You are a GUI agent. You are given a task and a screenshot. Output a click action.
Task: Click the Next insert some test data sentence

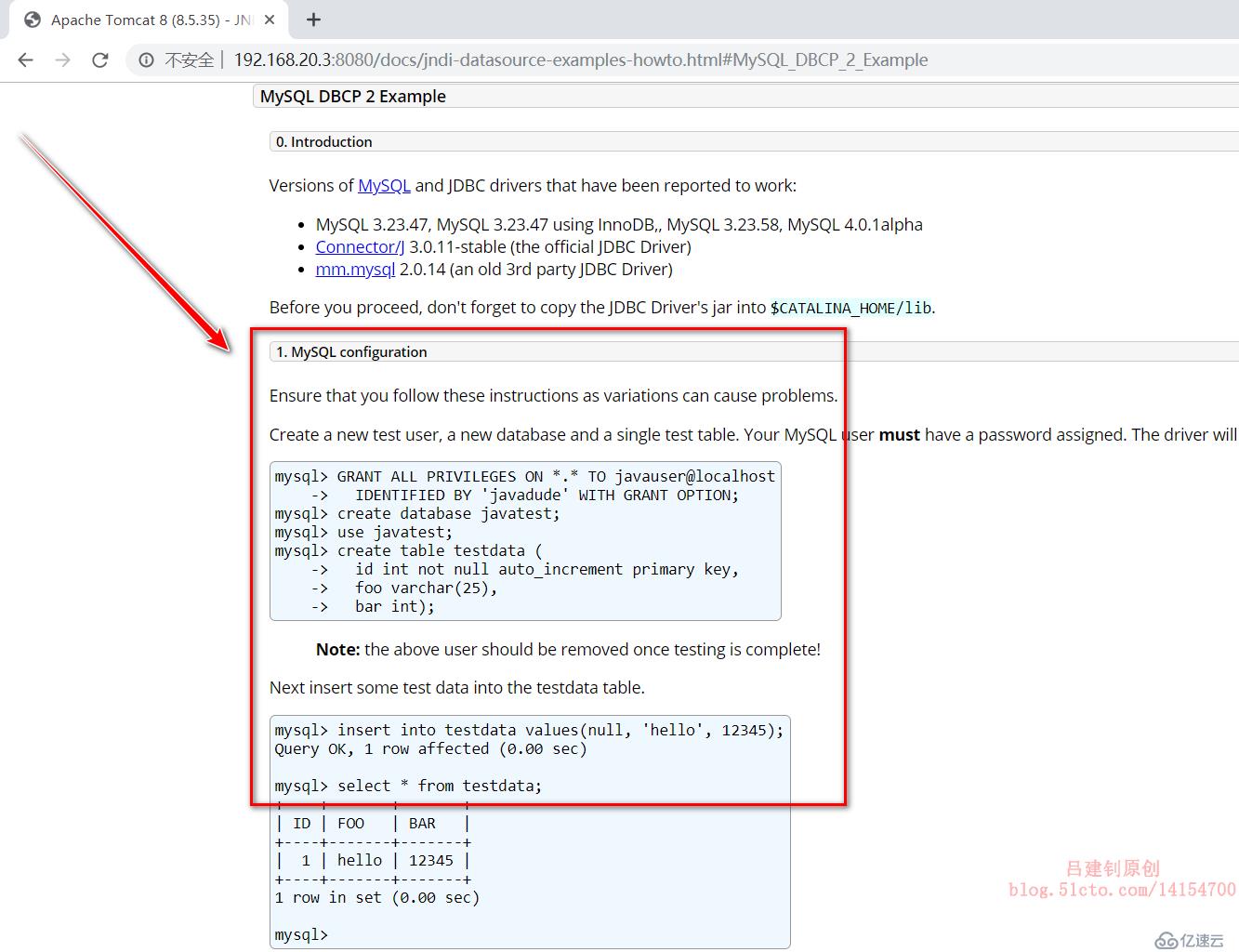pos(456,687)
